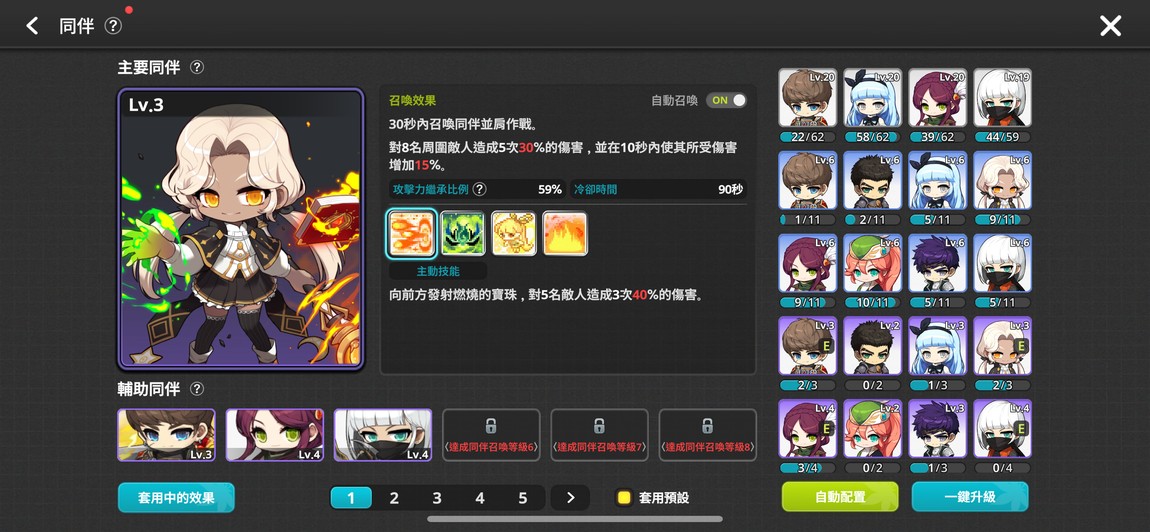
Task: Go back with the left arrow
Action: coord(32,26)
